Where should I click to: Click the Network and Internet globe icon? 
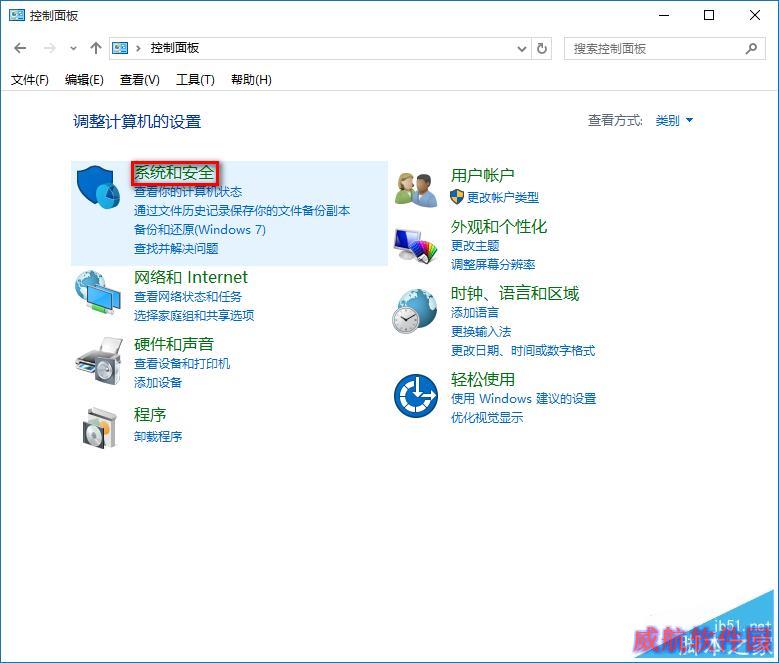coord(98,293)
